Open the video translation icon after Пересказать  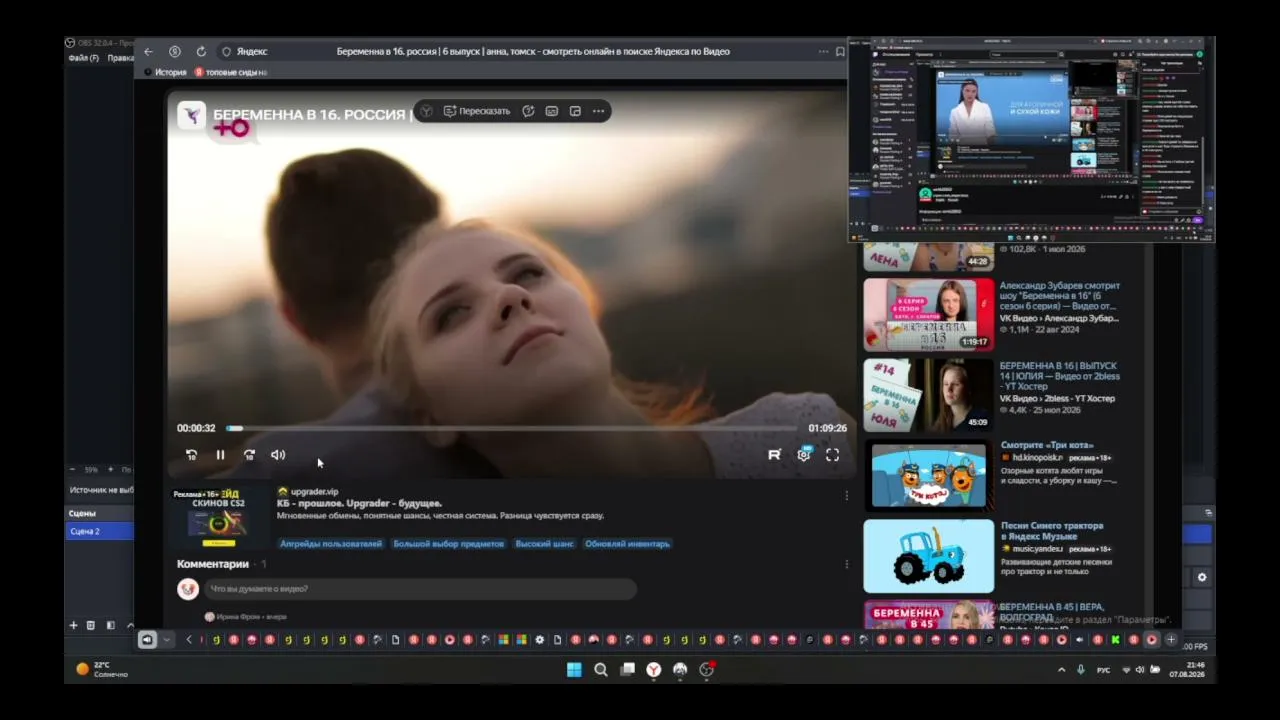tap(528, 111)
